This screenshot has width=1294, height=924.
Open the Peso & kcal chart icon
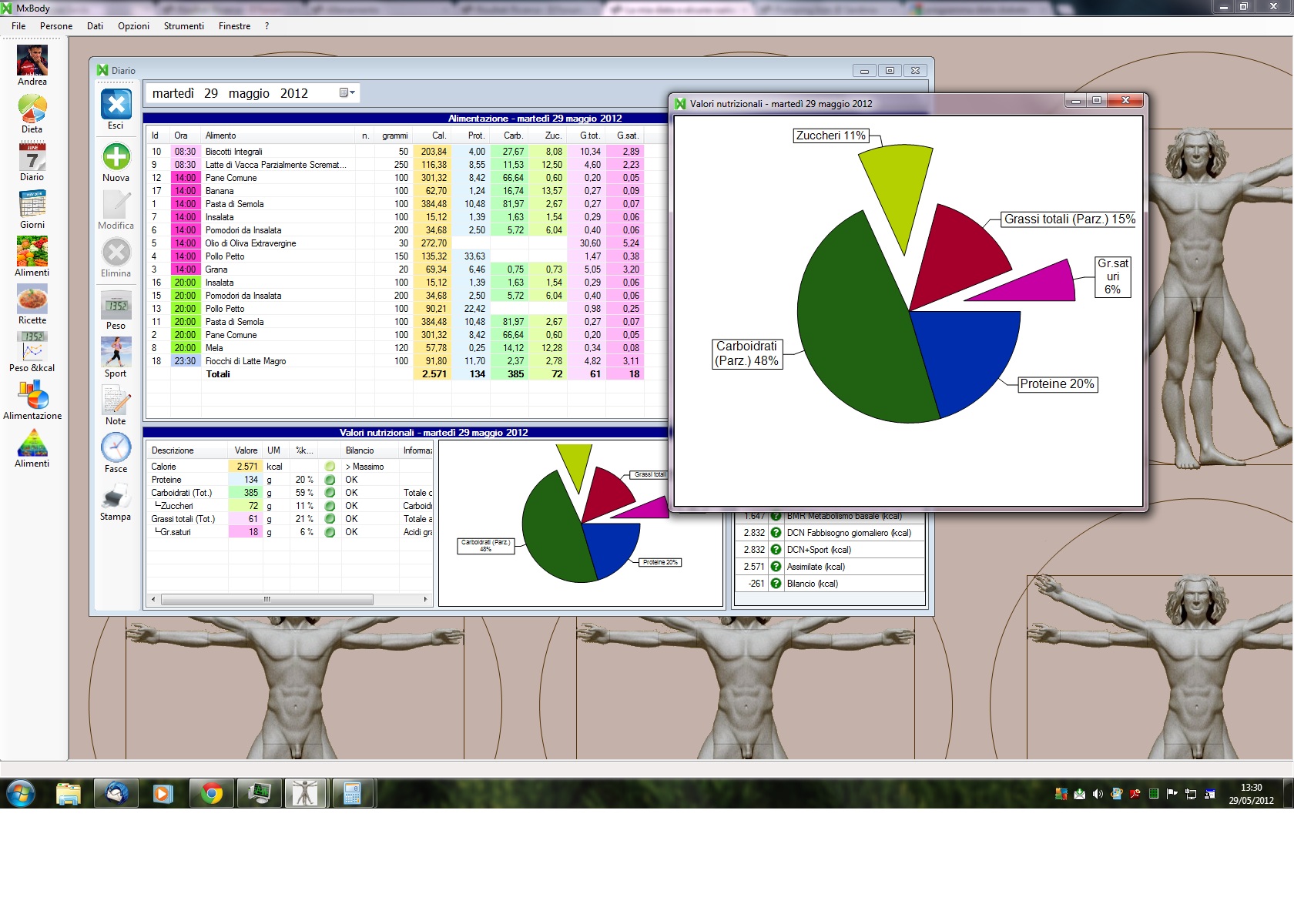click(32, 346)
